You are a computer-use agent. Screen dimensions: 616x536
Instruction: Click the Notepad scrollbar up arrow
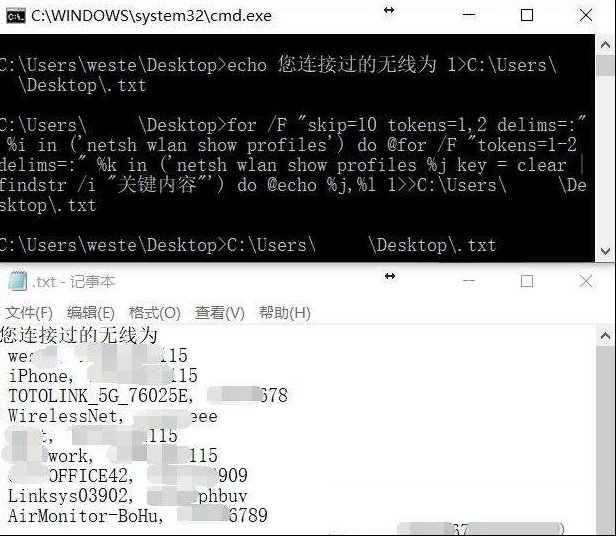[x=605, y=336]
